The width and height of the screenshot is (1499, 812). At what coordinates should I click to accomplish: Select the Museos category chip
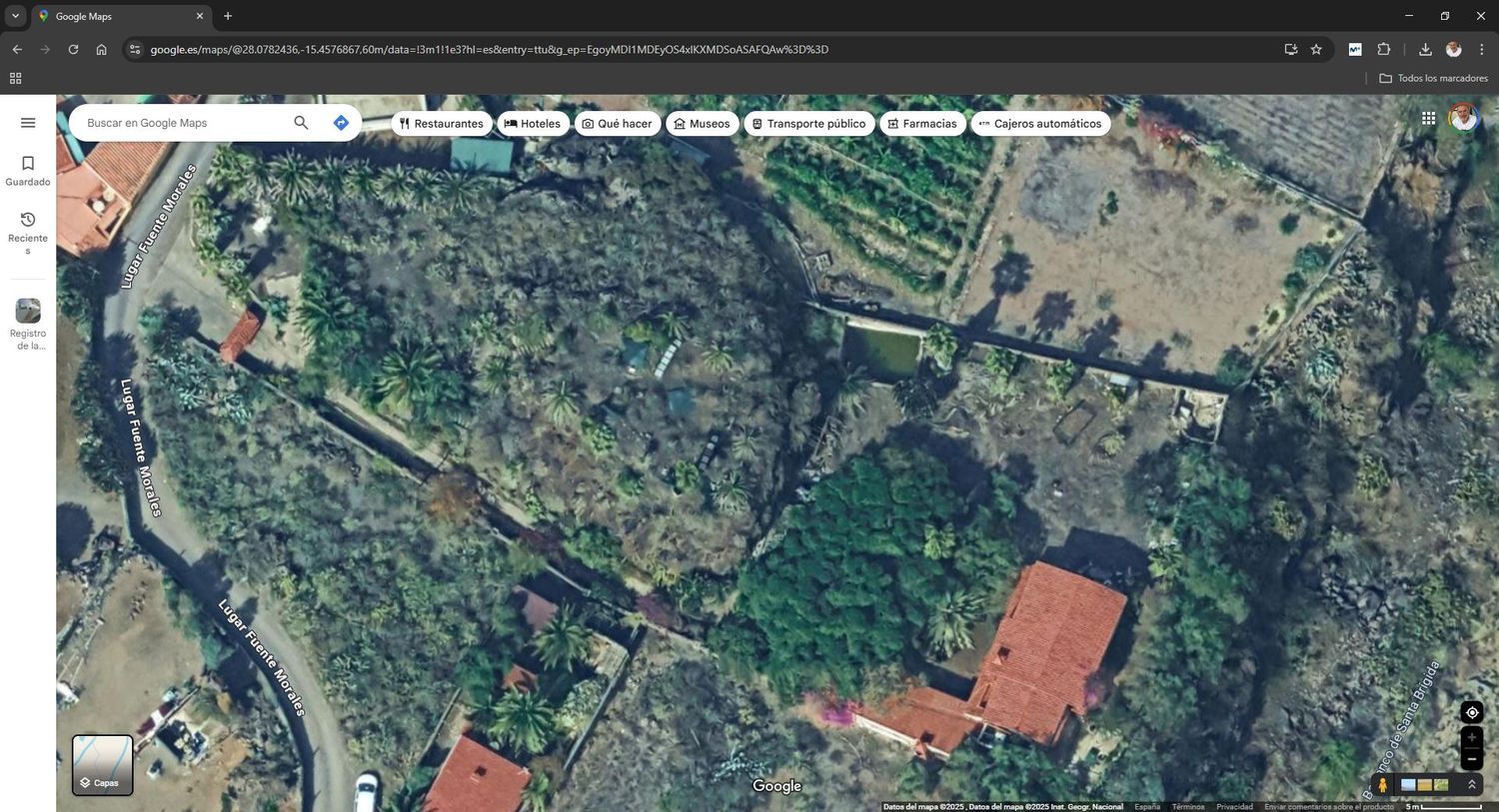click(703, 124)
